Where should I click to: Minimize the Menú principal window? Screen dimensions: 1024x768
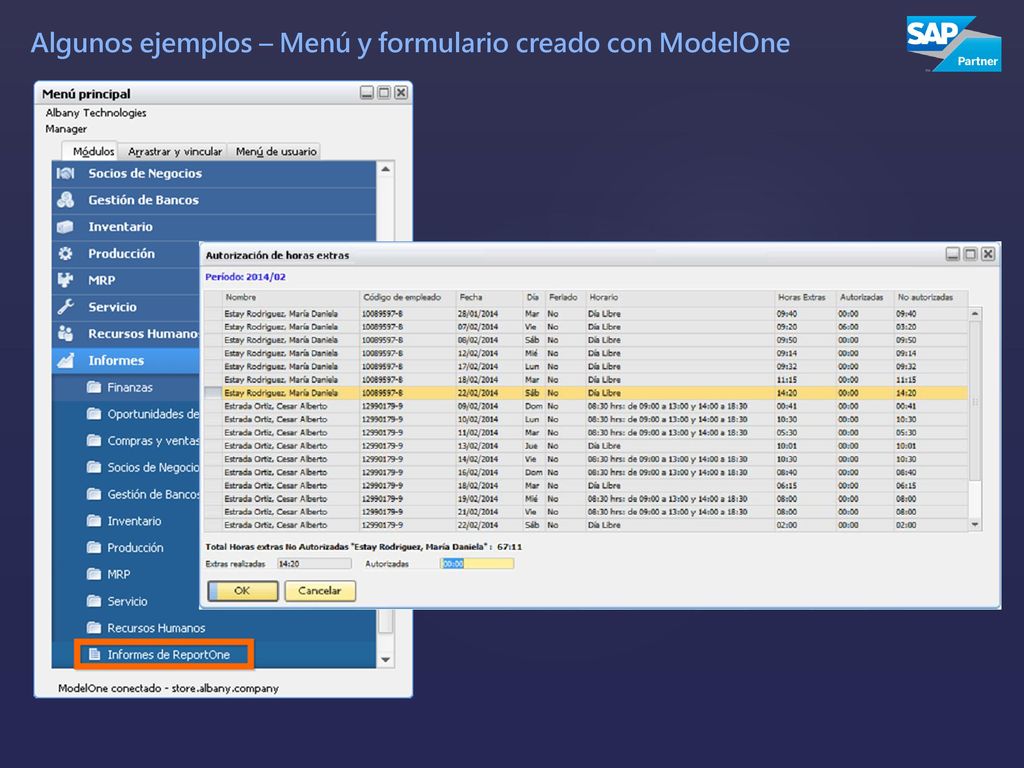(367, 93)
